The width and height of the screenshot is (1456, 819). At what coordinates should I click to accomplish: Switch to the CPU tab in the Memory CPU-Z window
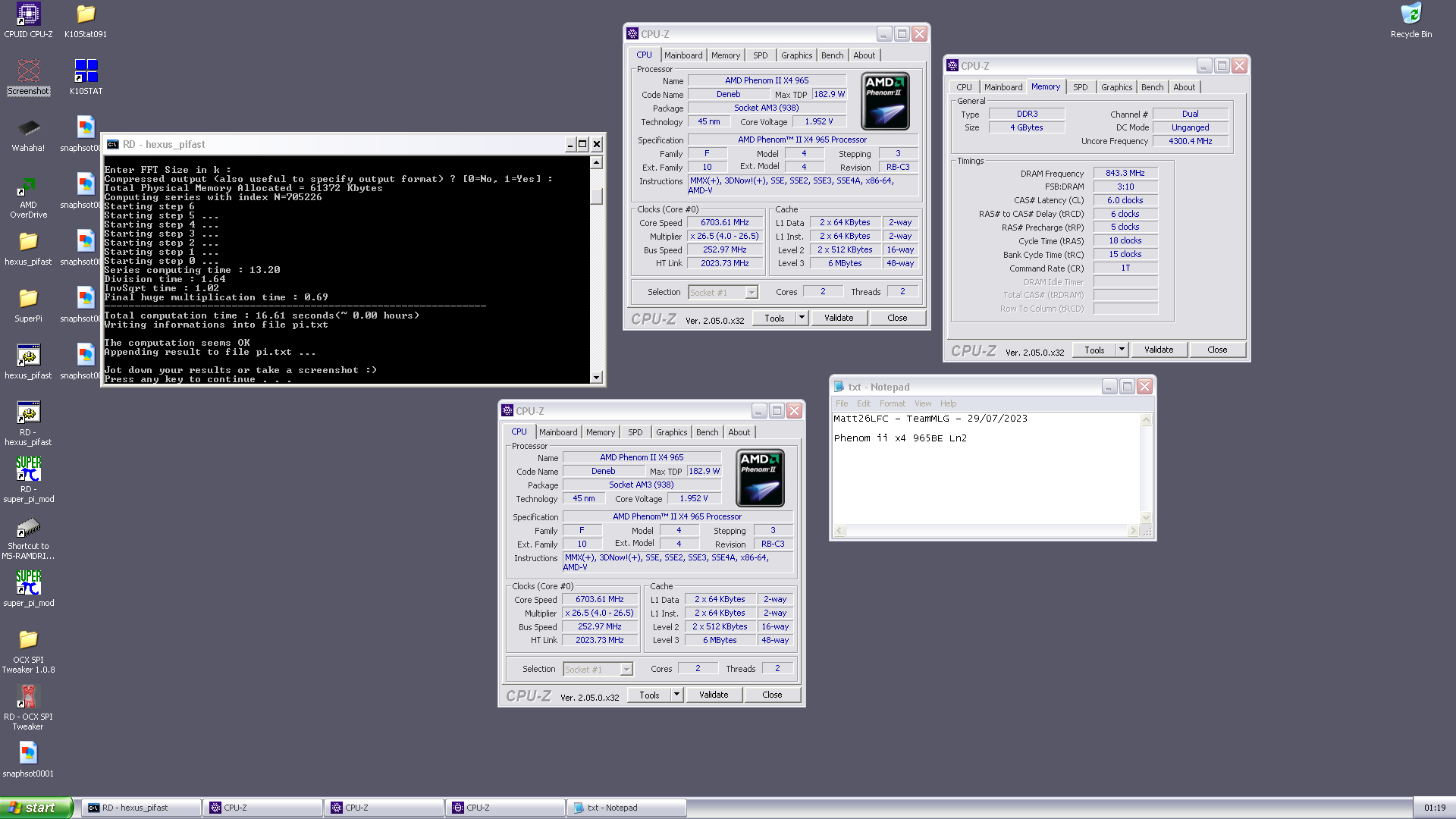[x=964, y=87]
